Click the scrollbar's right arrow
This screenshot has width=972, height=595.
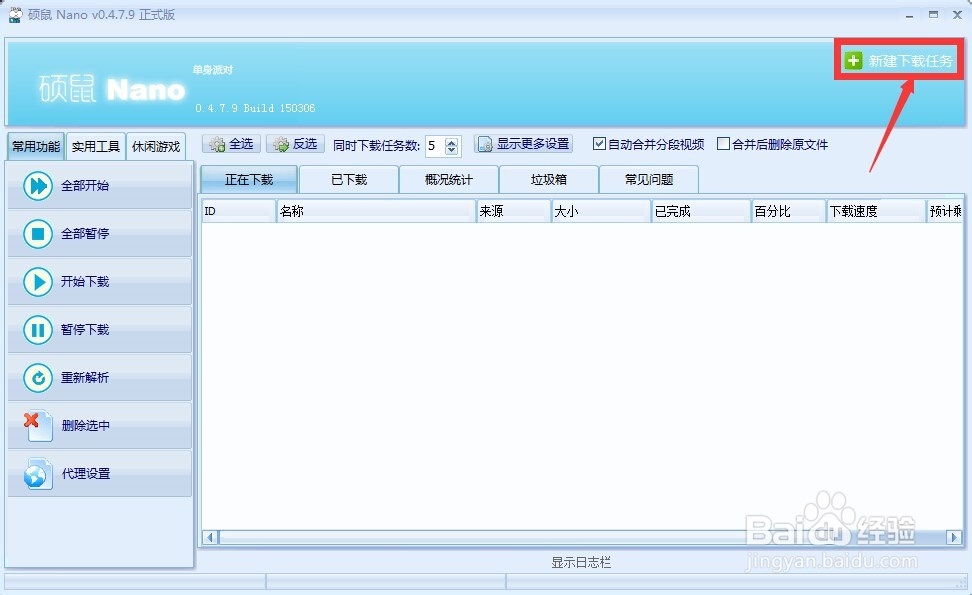(x=953, y=537)
